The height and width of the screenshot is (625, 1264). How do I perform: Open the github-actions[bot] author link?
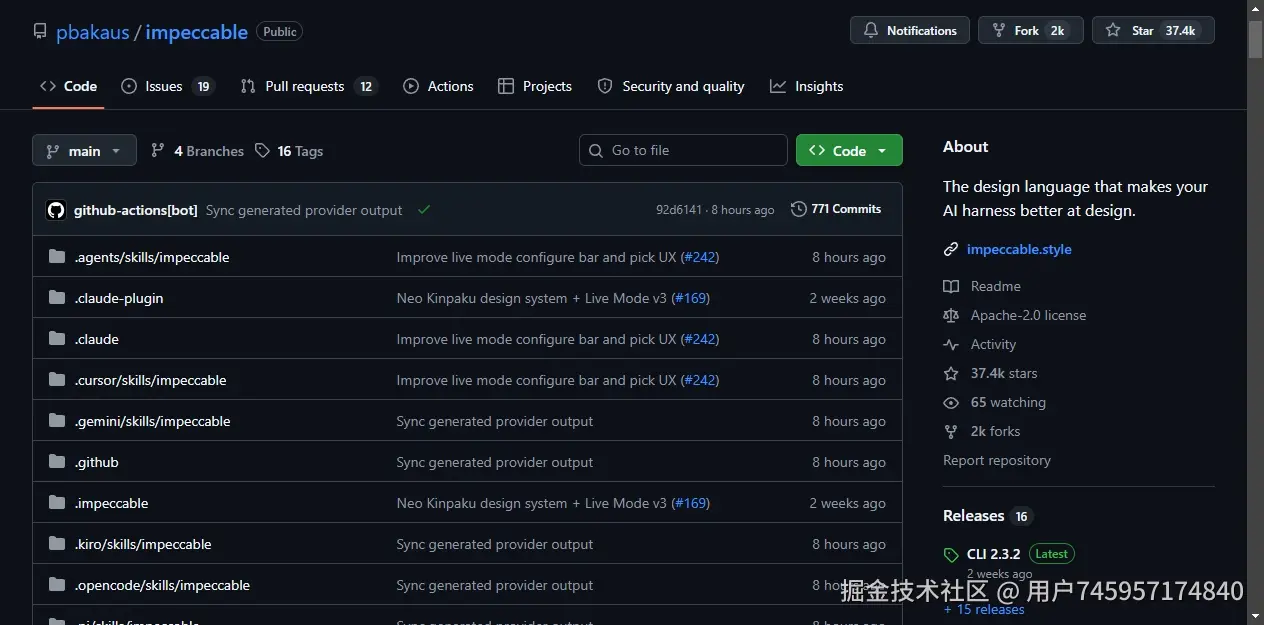click(x=135, y=210)
